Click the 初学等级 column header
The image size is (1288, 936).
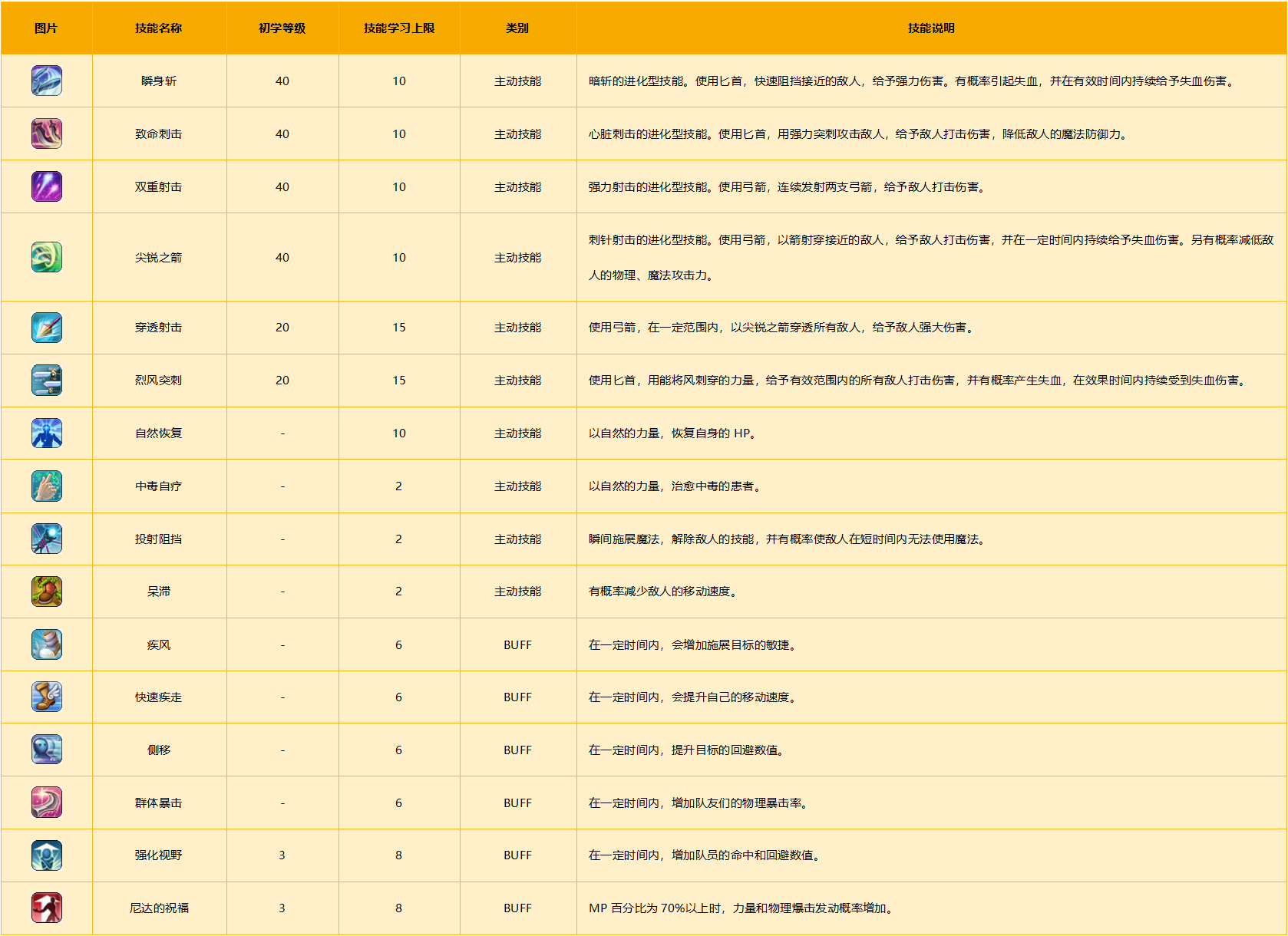pyautogui.click(x=282, y=28)
